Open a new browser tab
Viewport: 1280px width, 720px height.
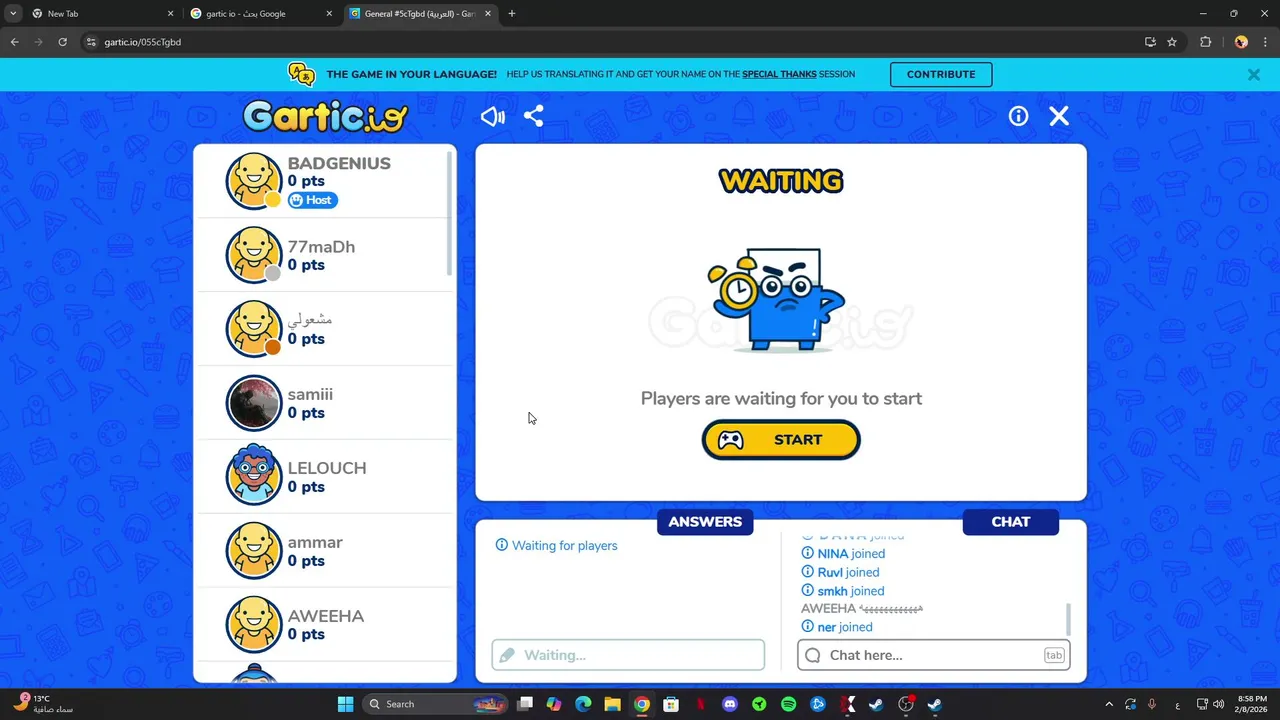pos(512,14)
